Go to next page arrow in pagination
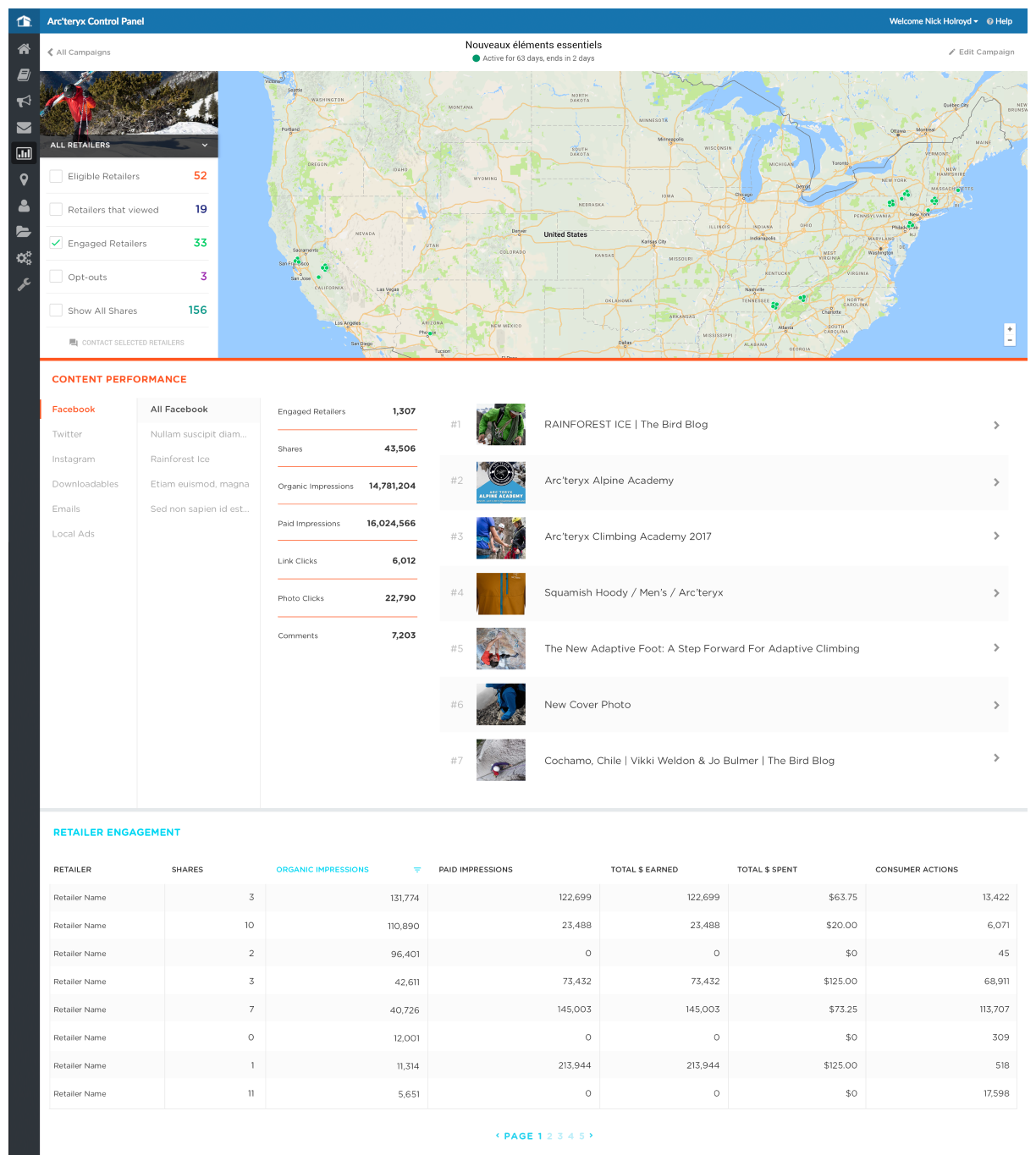Viewport: 1036px width, 1155px height. click(x=591, y=1136)
